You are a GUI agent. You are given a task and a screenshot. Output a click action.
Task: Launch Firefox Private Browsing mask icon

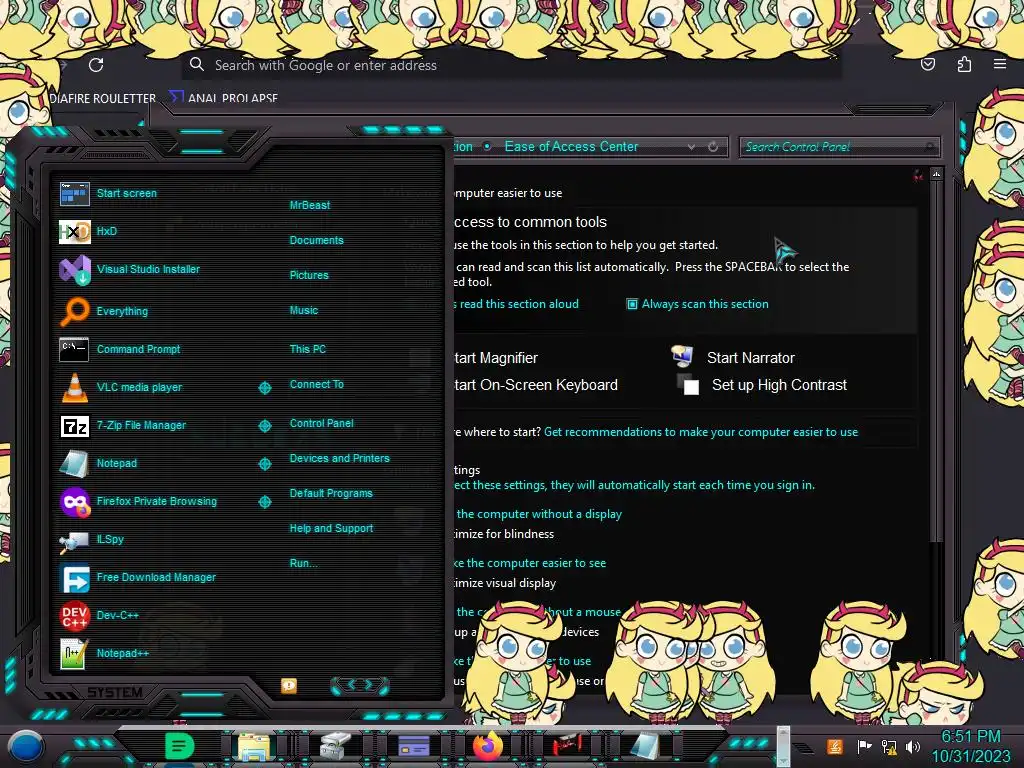coord(74,502)
